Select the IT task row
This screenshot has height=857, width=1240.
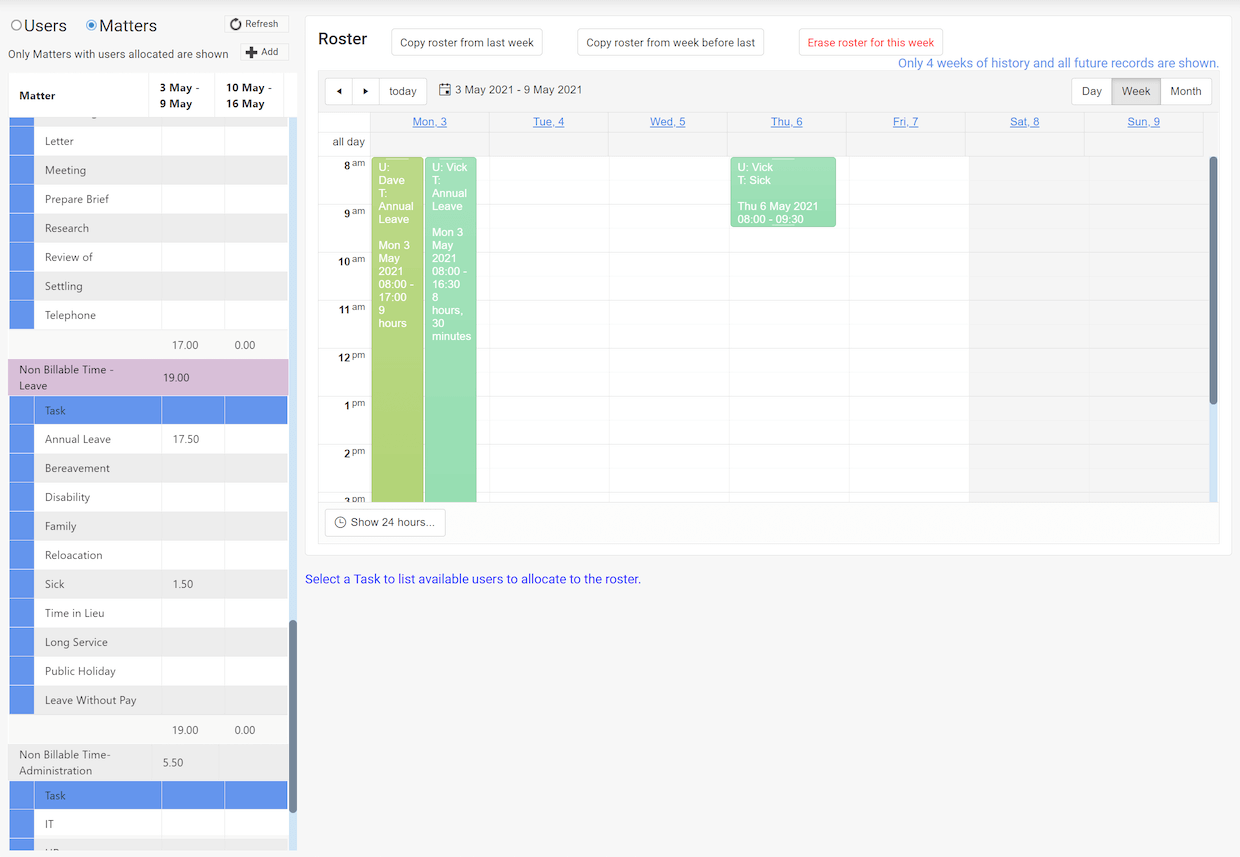point(148,824)
